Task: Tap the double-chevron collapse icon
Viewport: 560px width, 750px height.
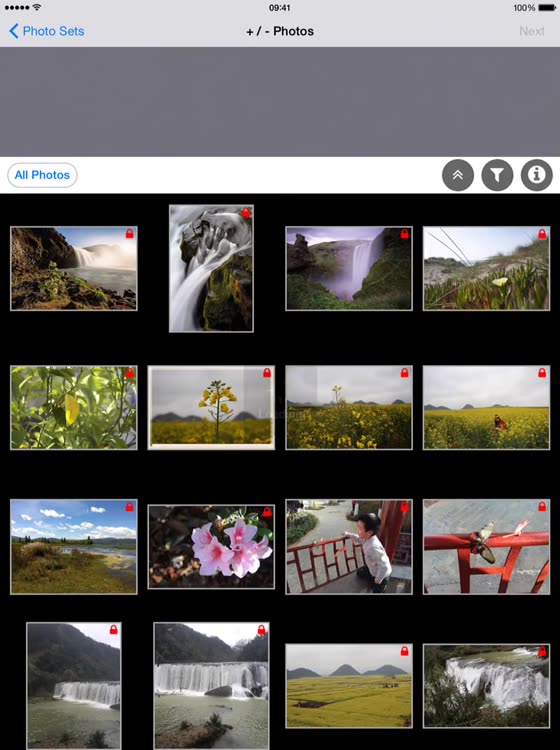Action: 458,175
